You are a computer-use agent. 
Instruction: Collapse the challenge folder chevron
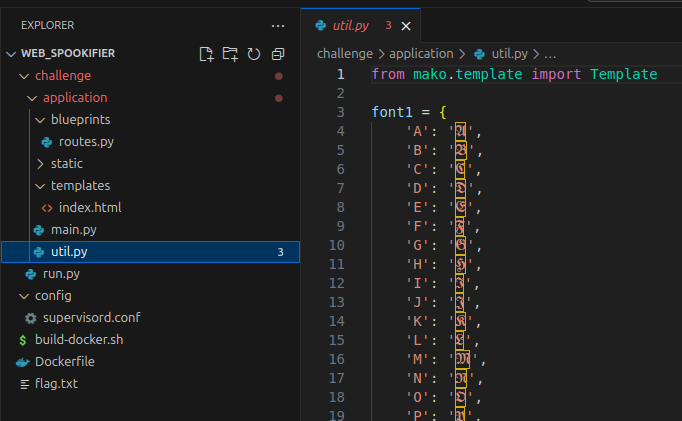click(x=24, y=76)
